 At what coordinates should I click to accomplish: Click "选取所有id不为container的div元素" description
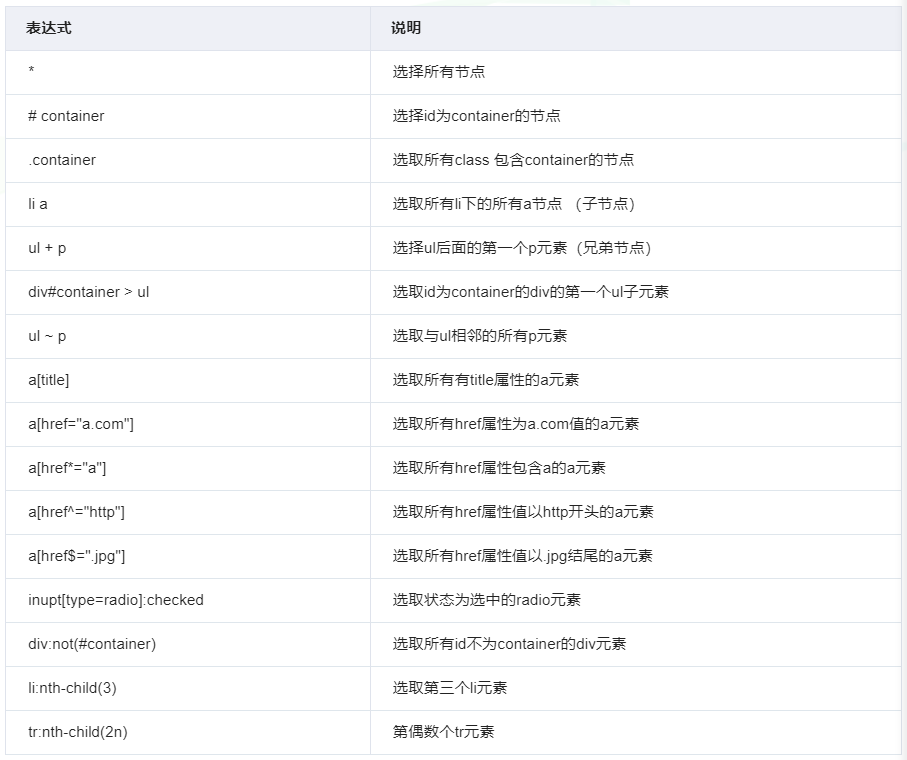coord(509,644)
